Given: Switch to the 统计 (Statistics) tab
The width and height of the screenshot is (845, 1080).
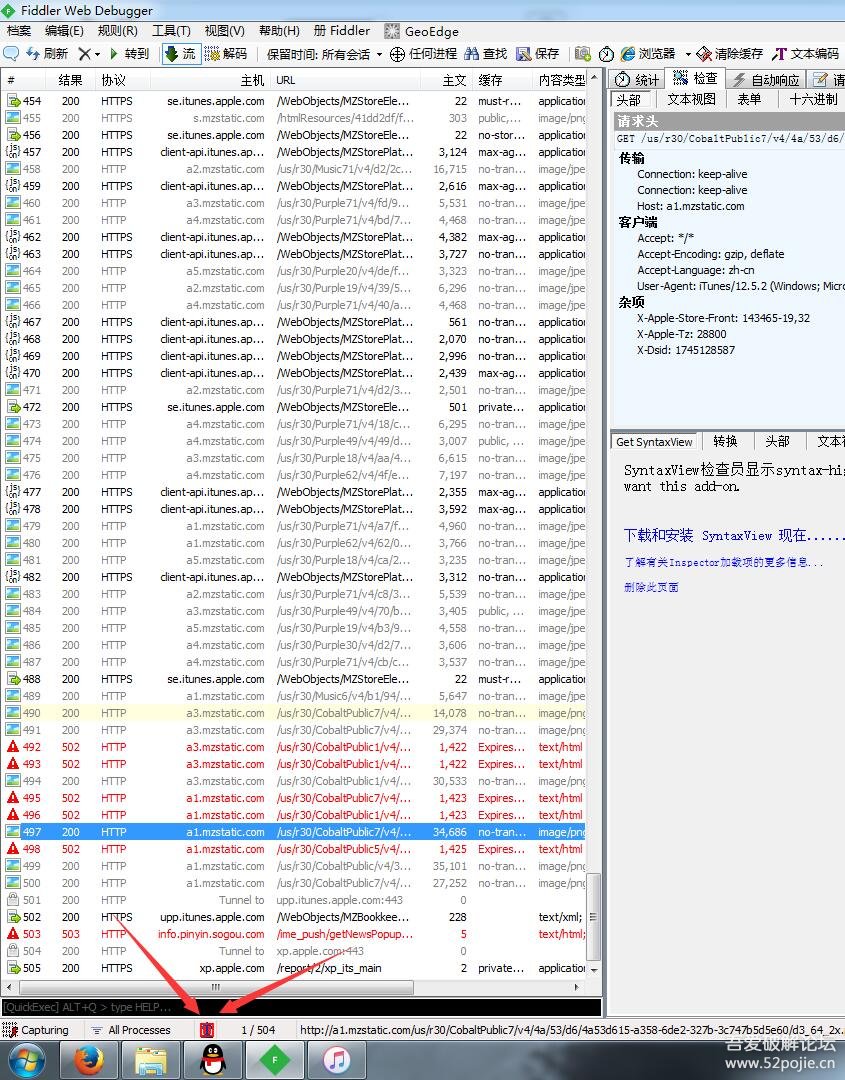Looking at the screenshot, I should click(x=636, y=80).
